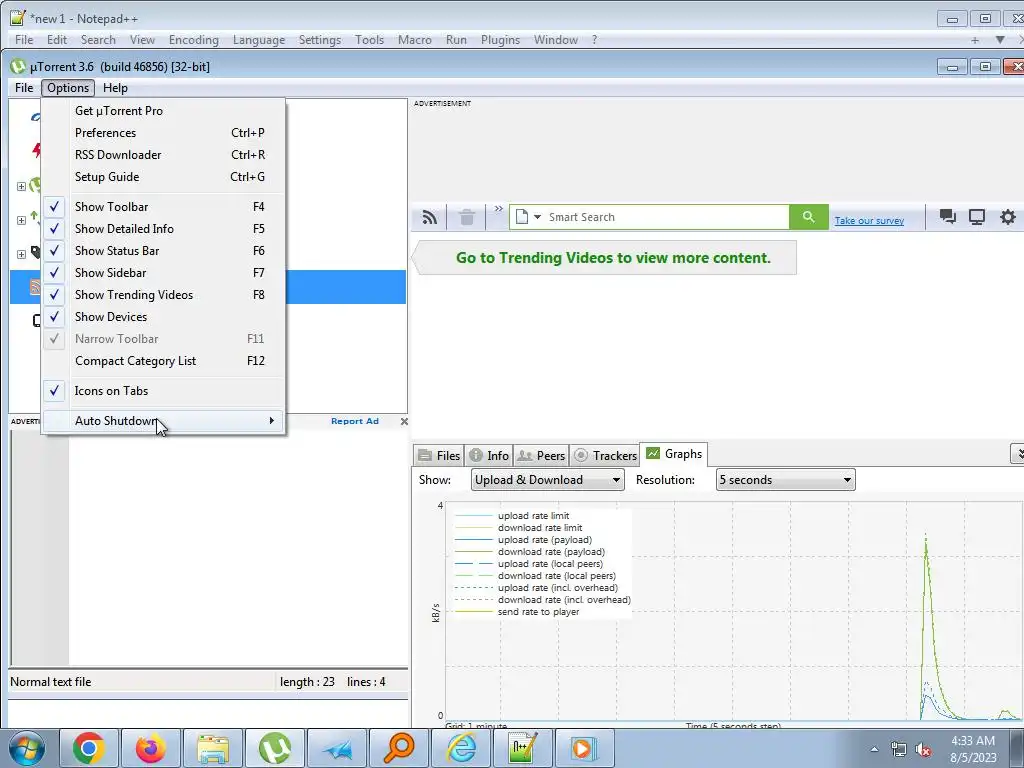Click the green search magnifier button
The image size is (1024, 768).
(808, 217)
